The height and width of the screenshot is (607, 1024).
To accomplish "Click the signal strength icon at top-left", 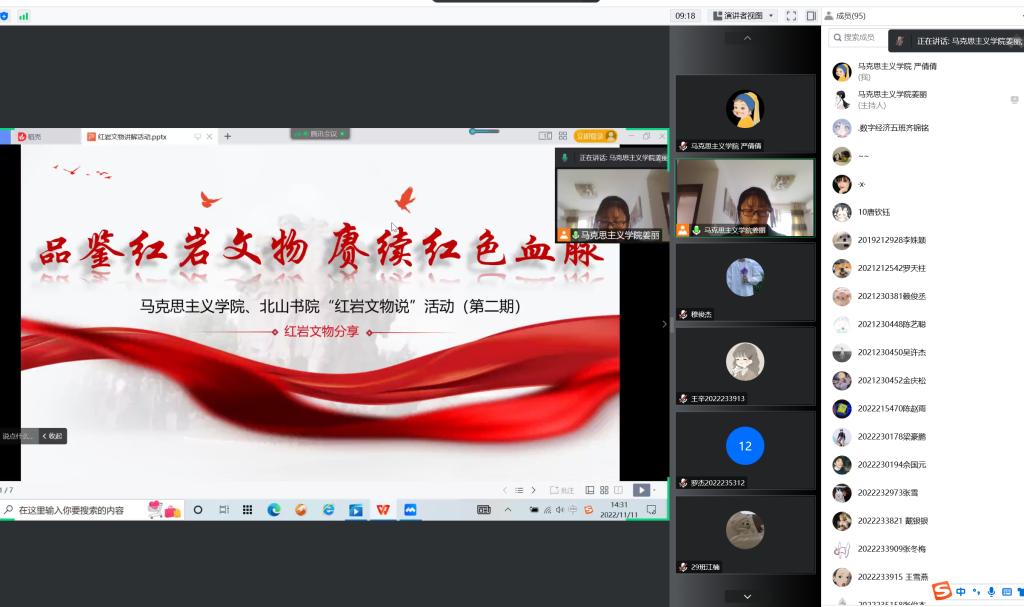I will (24, 16).
